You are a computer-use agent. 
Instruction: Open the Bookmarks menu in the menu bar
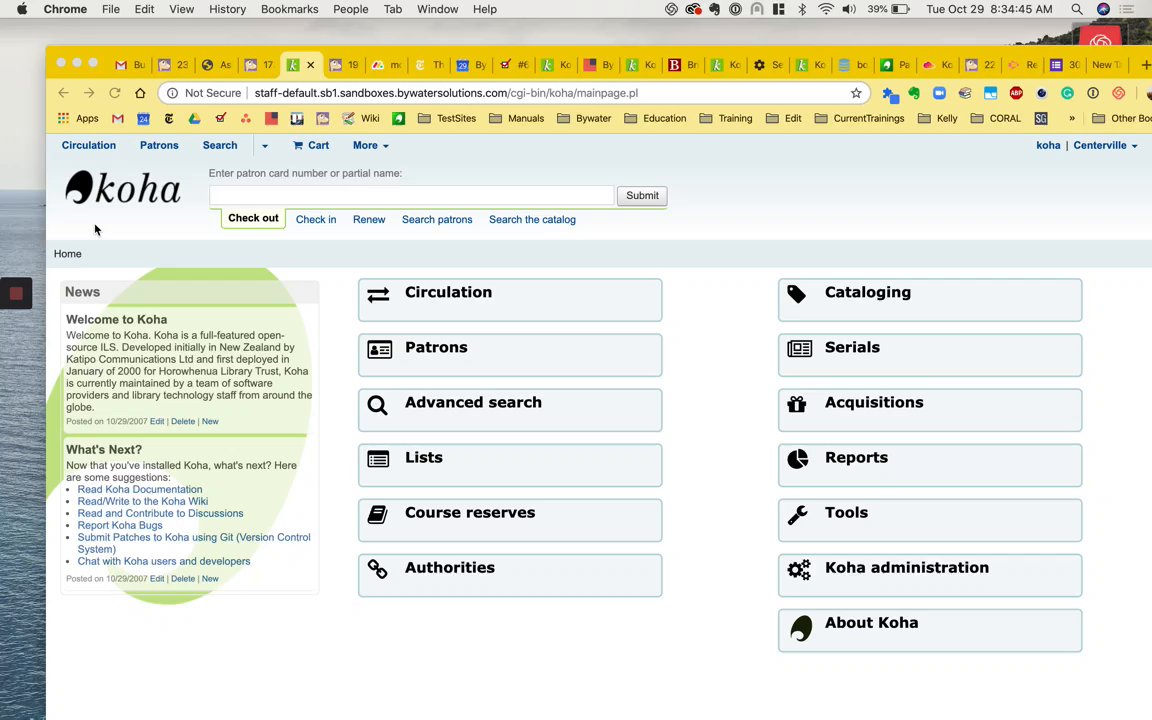289,9
